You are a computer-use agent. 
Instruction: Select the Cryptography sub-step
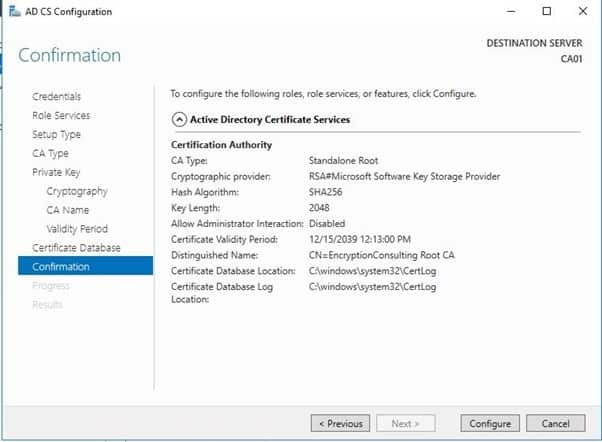[x=76, y=191]
